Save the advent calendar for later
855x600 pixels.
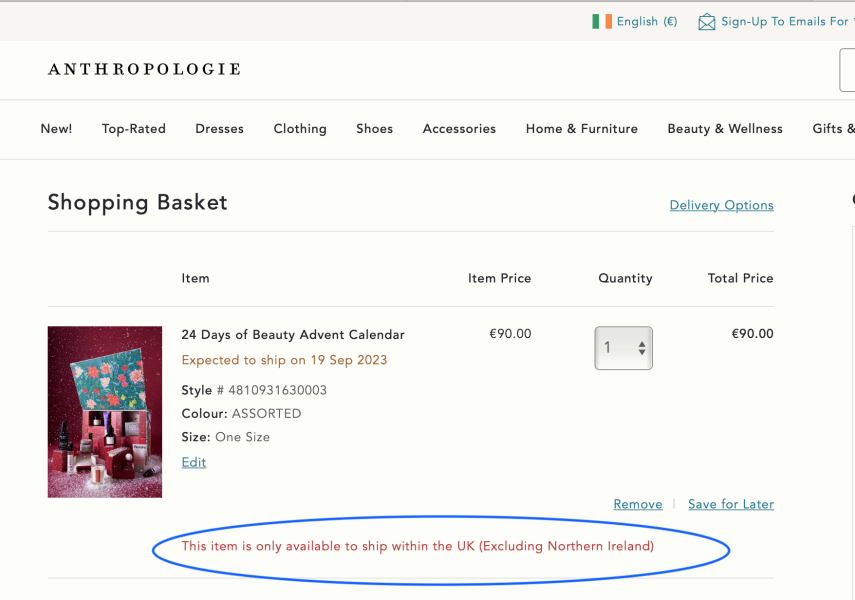[731, 504]
